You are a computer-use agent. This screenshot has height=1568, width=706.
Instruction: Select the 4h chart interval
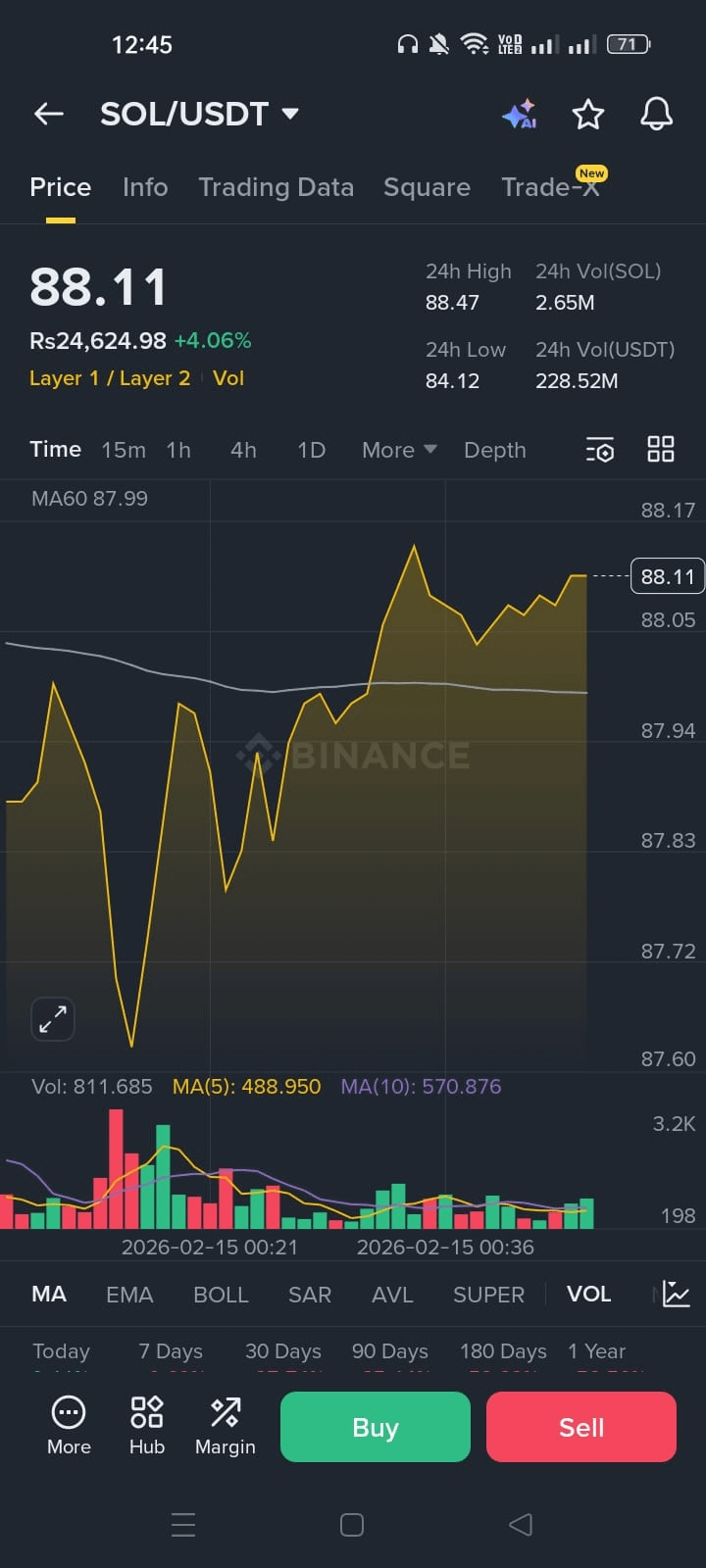(243, 450)
